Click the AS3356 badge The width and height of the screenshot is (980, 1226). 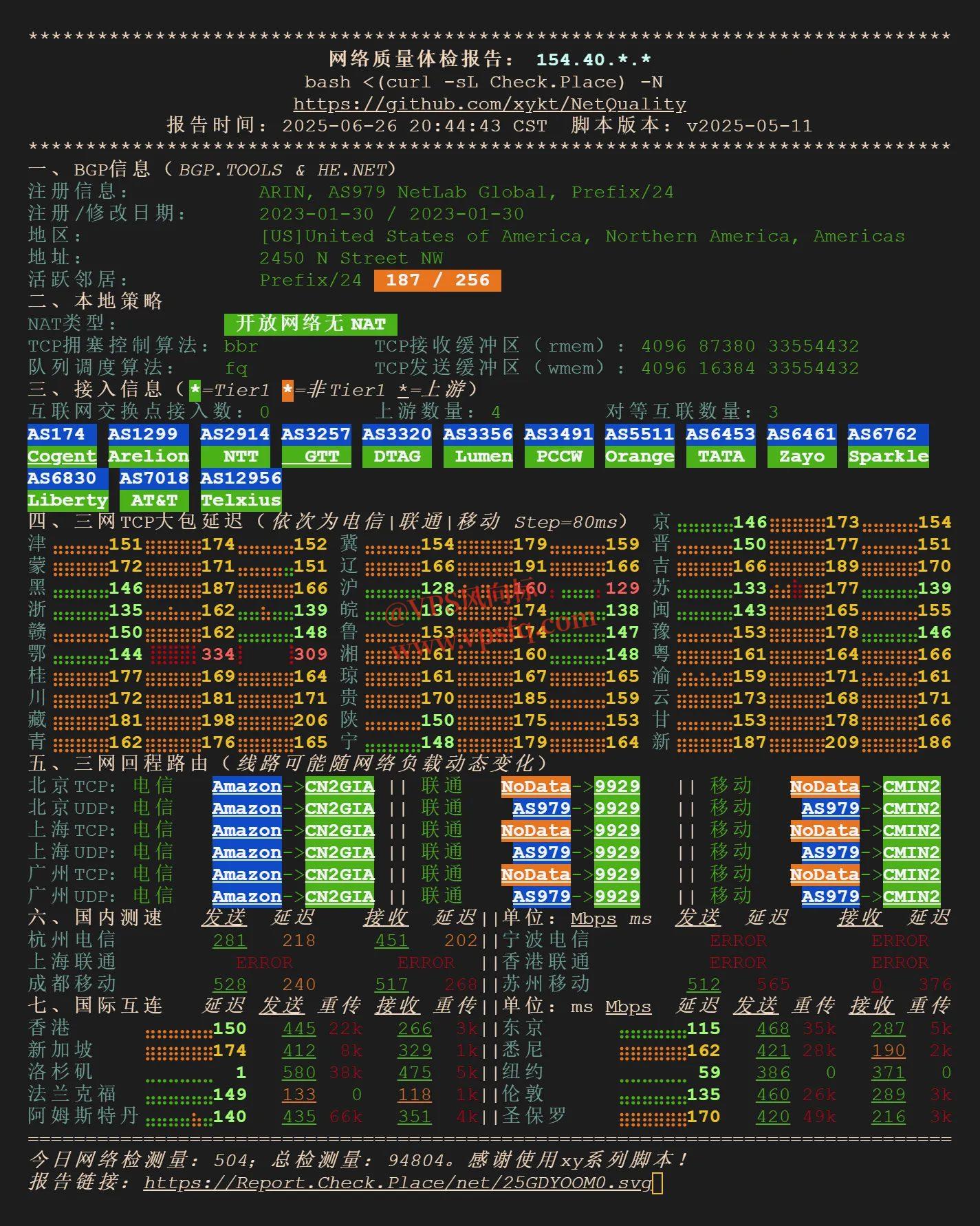[478, 434]
